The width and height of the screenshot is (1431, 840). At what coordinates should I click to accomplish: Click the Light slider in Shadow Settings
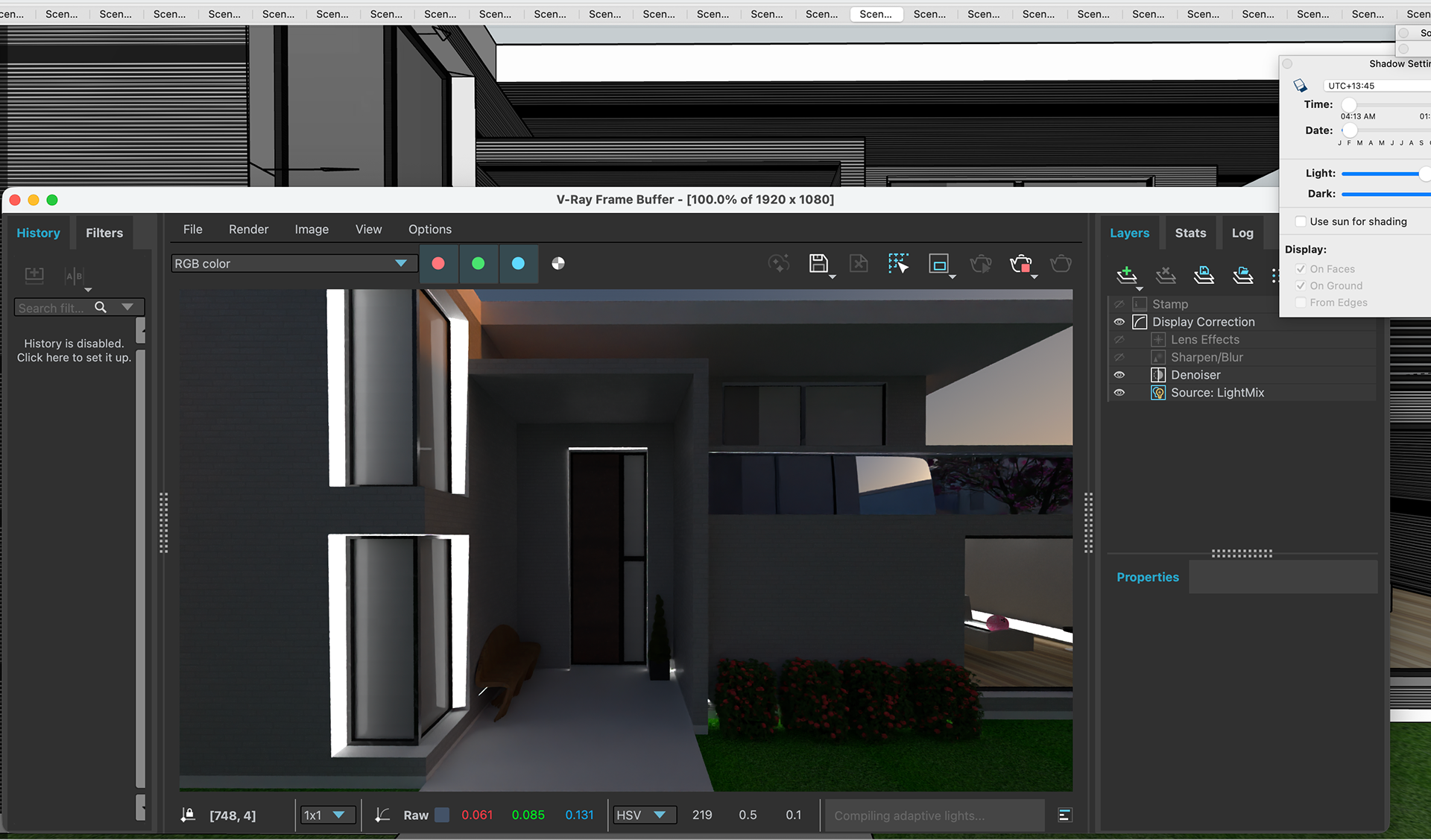1383,173
